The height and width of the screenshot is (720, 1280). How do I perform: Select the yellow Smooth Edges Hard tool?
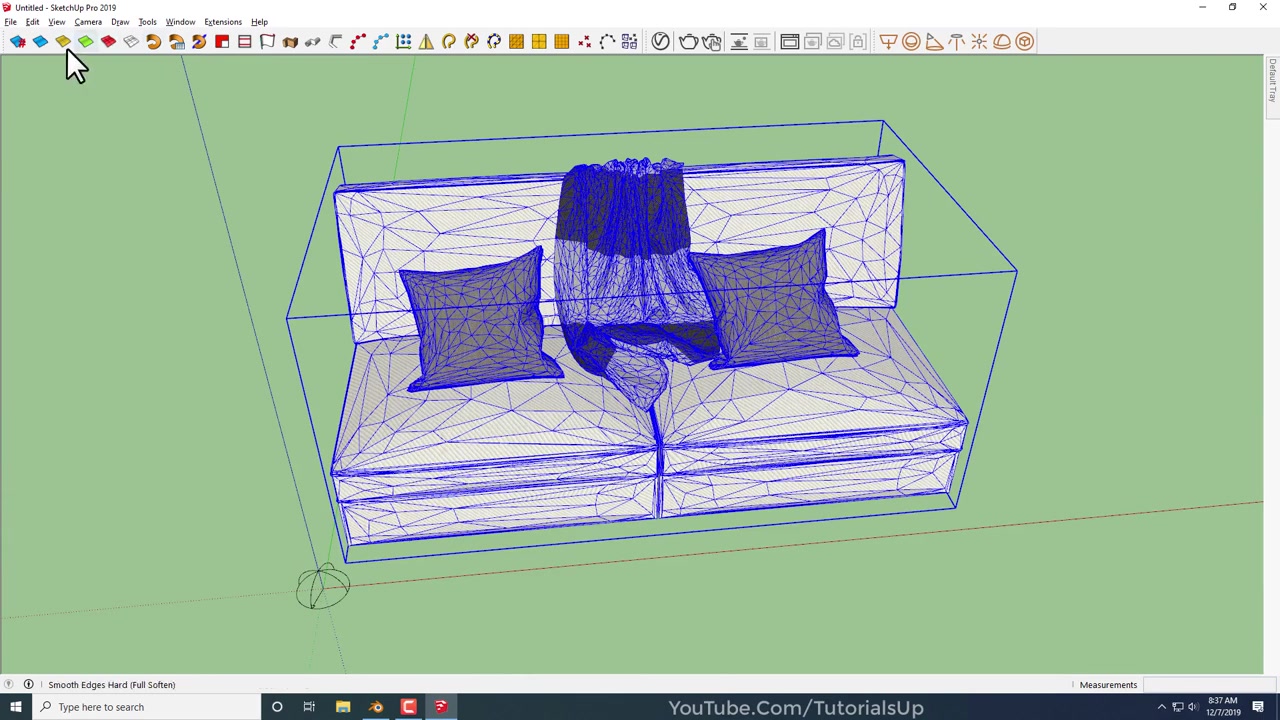[x=62, y=41]
